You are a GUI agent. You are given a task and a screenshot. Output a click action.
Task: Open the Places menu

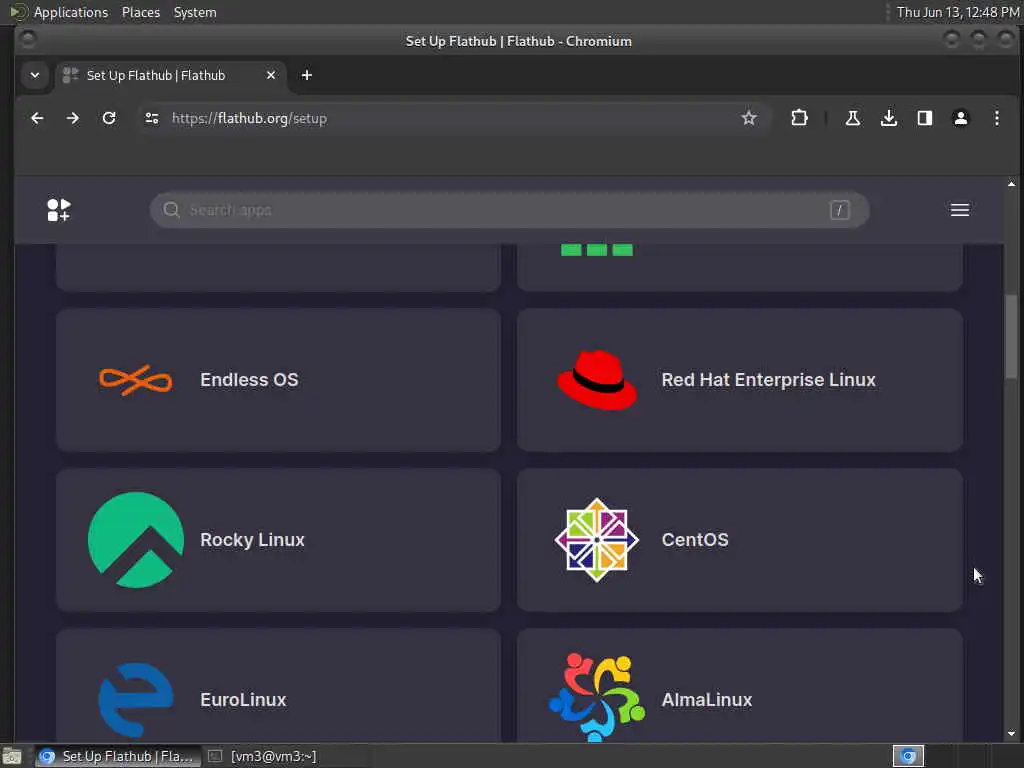point(141,12)
